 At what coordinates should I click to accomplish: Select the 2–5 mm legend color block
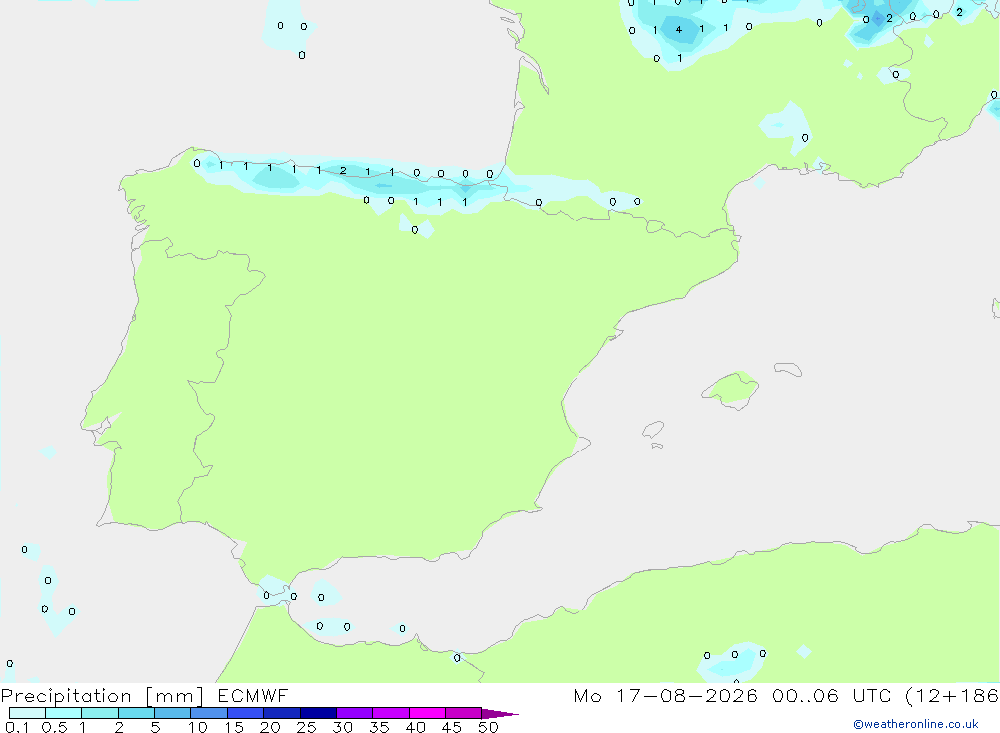[x=136, y=713]
